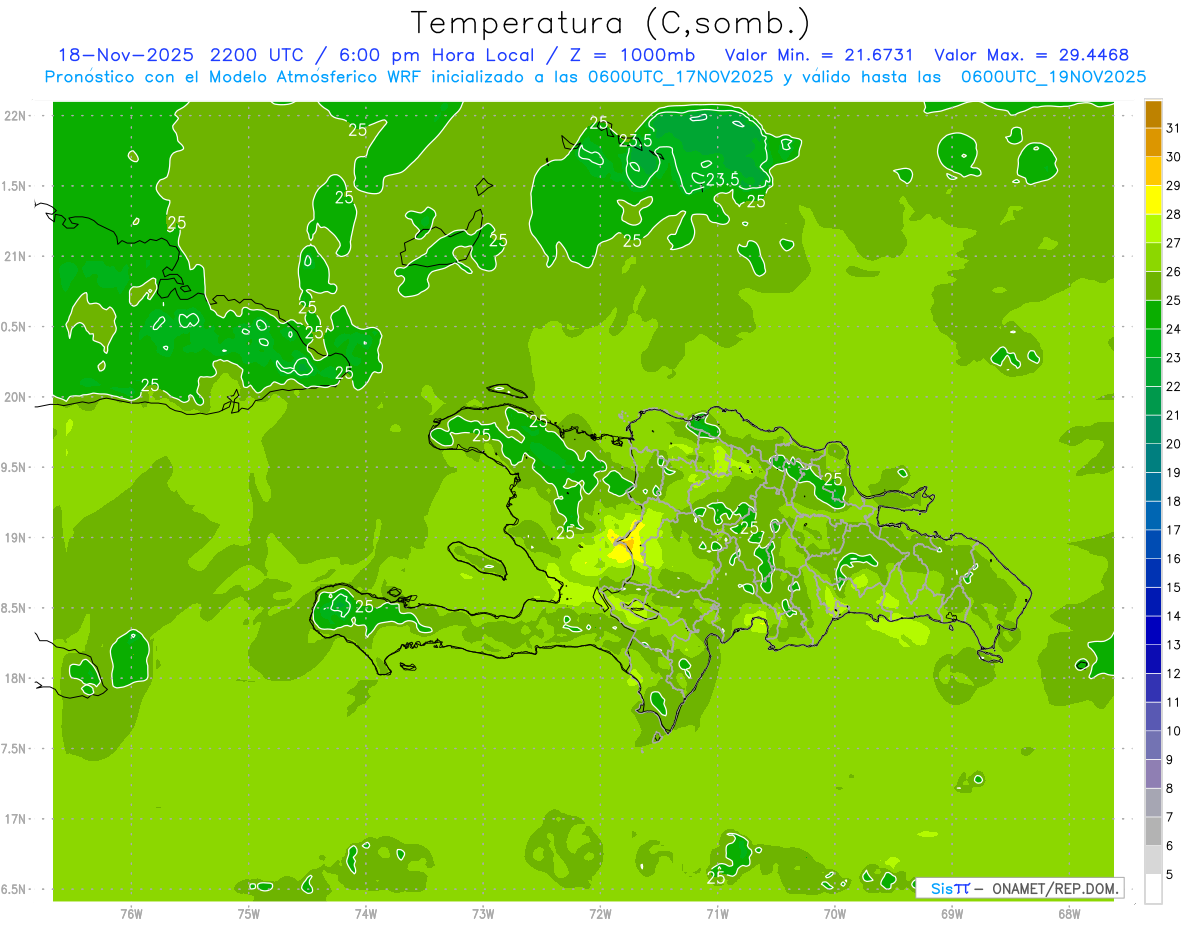Click the '18N' latitude label
The height and width of the screenshot is (927, 1200).
(x=18, y=678)
